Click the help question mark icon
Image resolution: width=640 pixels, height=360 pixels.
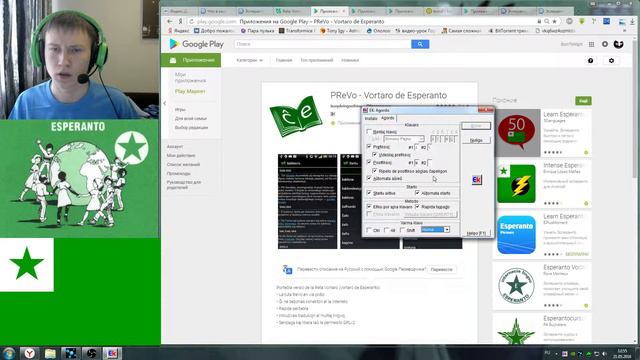coord(591,60)
